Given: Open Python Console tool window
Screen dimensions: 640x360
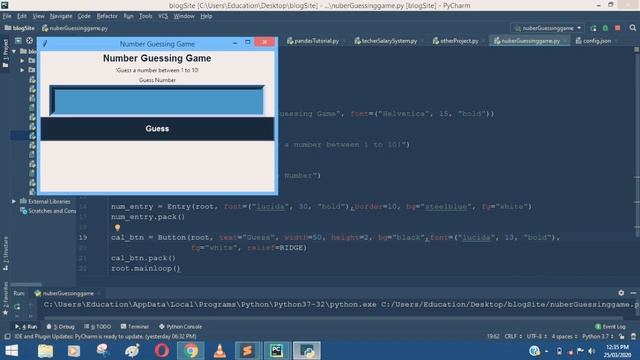Looking at the screenshot, I should 180,327.
